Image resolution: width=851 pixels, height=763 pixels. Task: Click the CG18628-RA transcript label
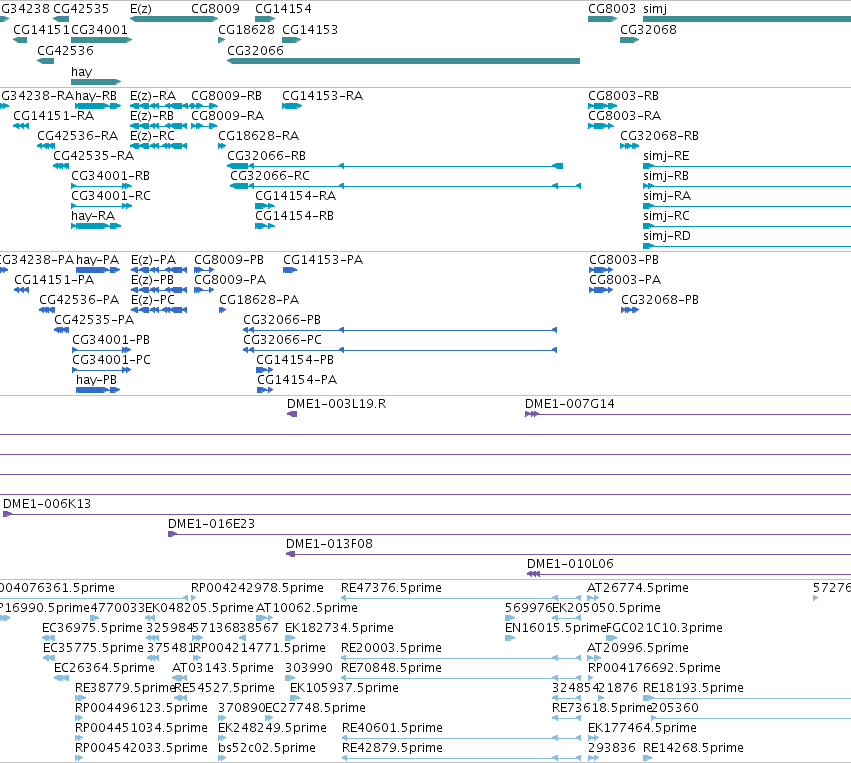click(x=258, y=136)
